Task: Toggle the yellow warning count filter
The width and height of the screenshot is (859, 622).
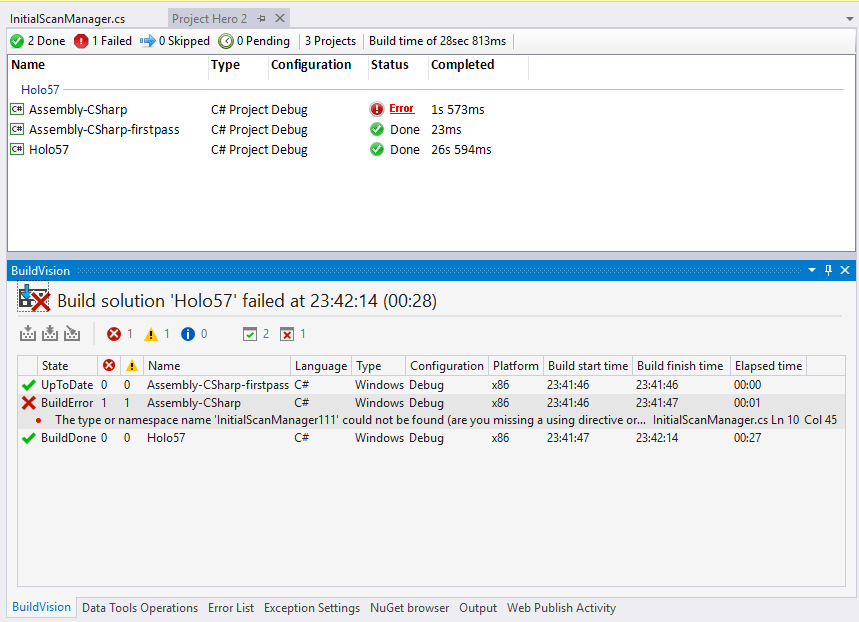Action: 157,335
